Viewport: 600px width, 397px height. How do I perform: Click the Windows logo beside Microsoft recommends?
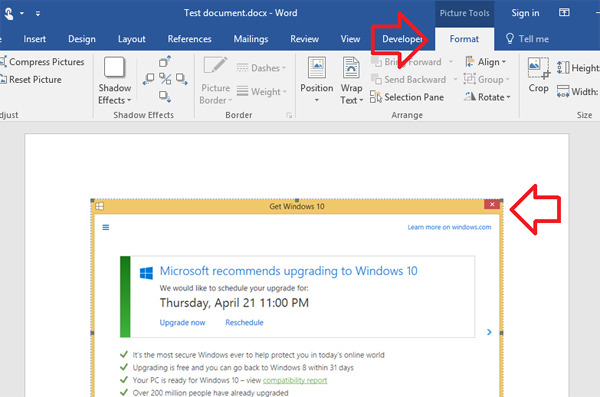[146, 273]
